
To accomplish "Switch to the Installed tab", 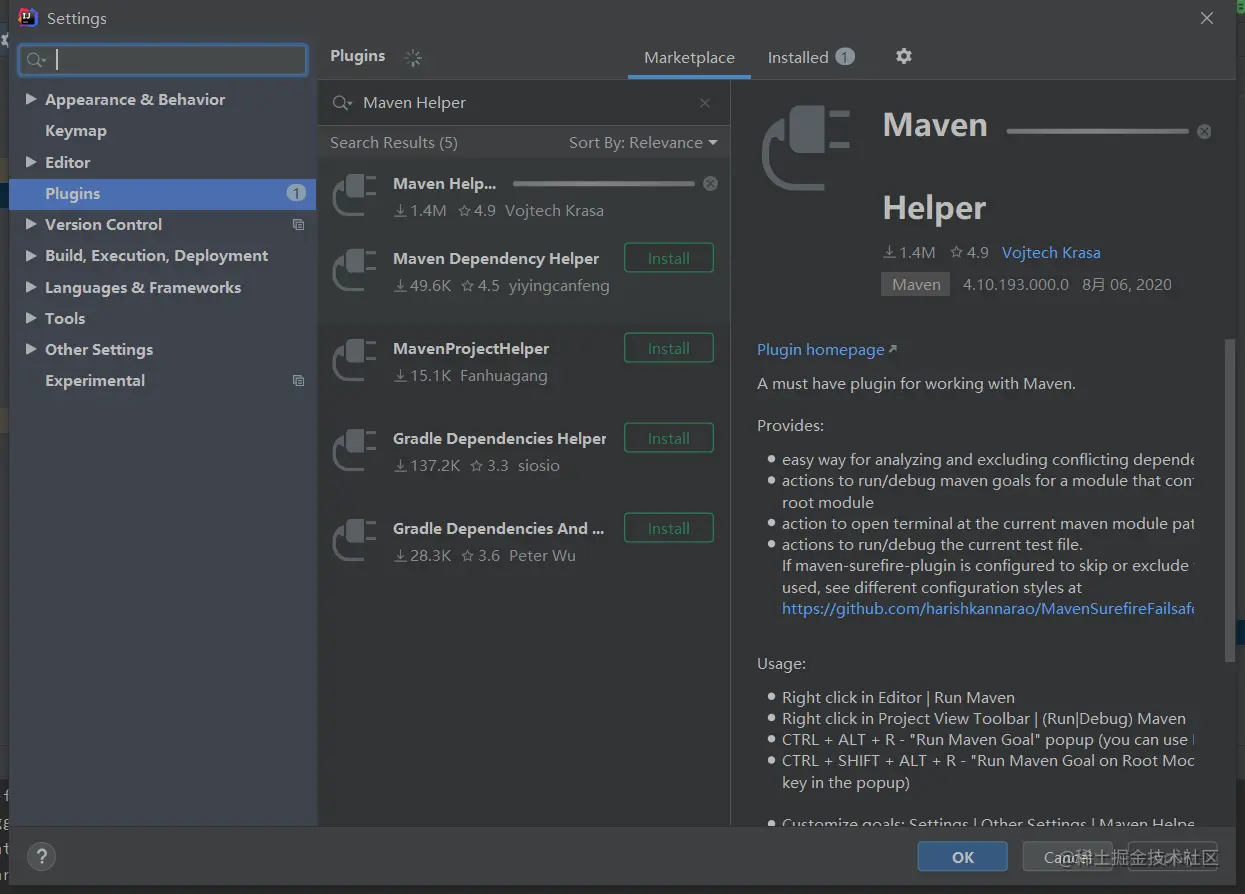I will point(811,58).
